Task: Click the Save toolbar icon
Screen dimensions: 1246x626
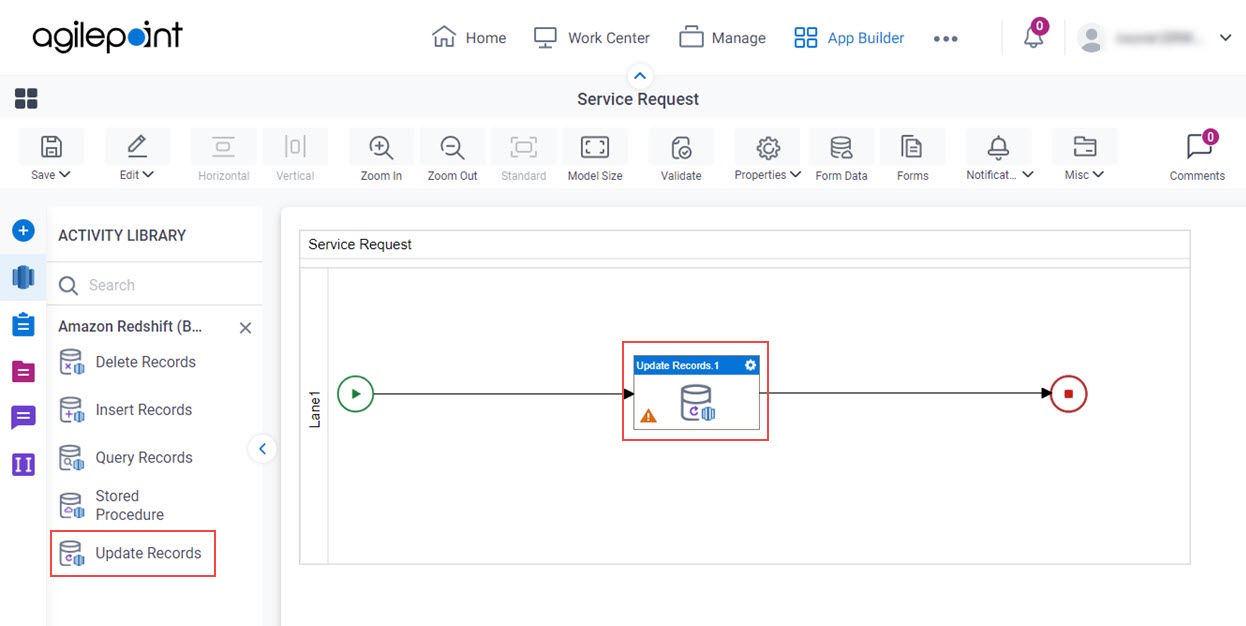Action: point(51,147)
